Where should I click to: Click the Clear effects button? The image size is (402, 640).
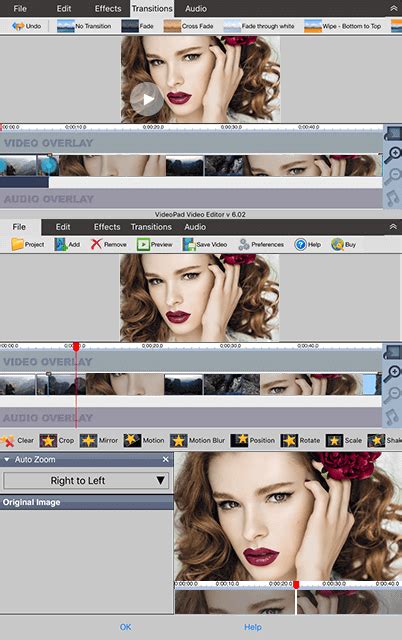pos(17,440)
